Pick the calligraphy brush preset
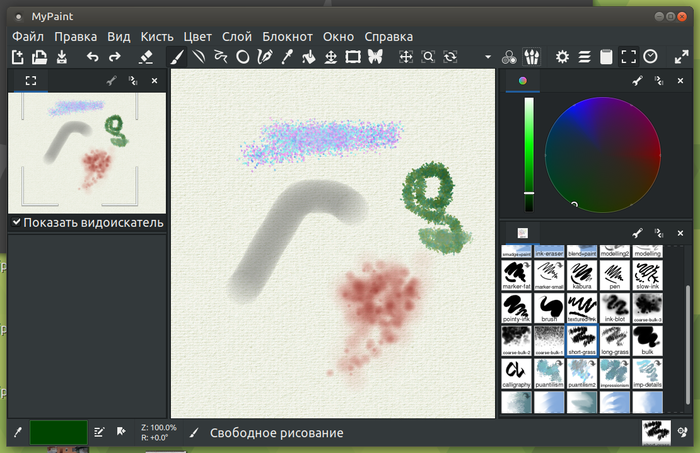 (517, 374)
